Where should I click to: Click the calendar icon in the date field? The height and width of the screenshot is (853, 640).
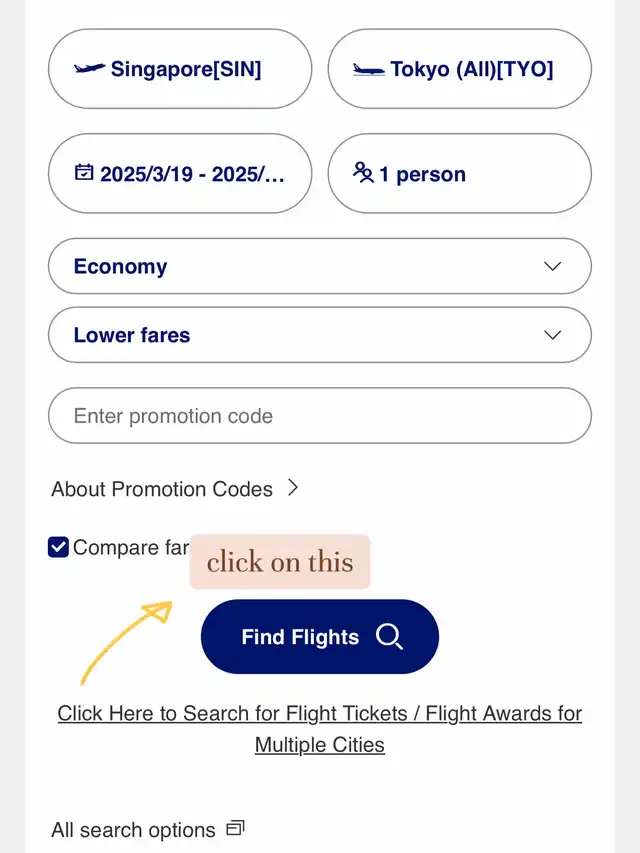84,172
